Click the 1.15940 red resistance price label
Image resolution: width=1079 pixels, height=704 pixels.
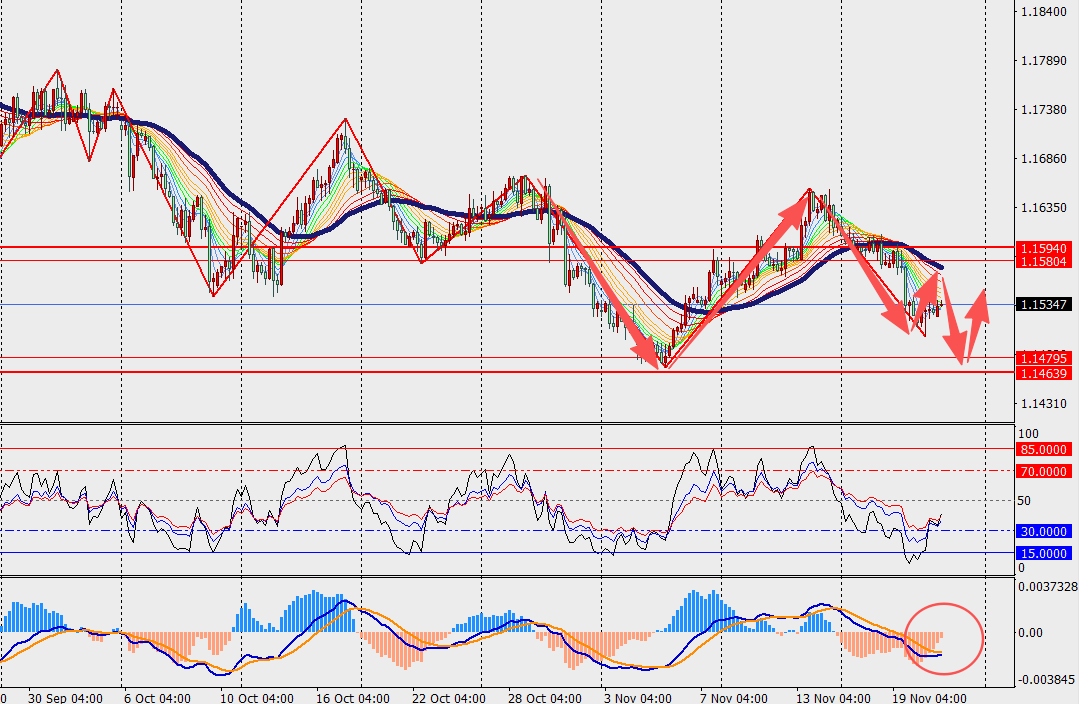click(1043, 247)
